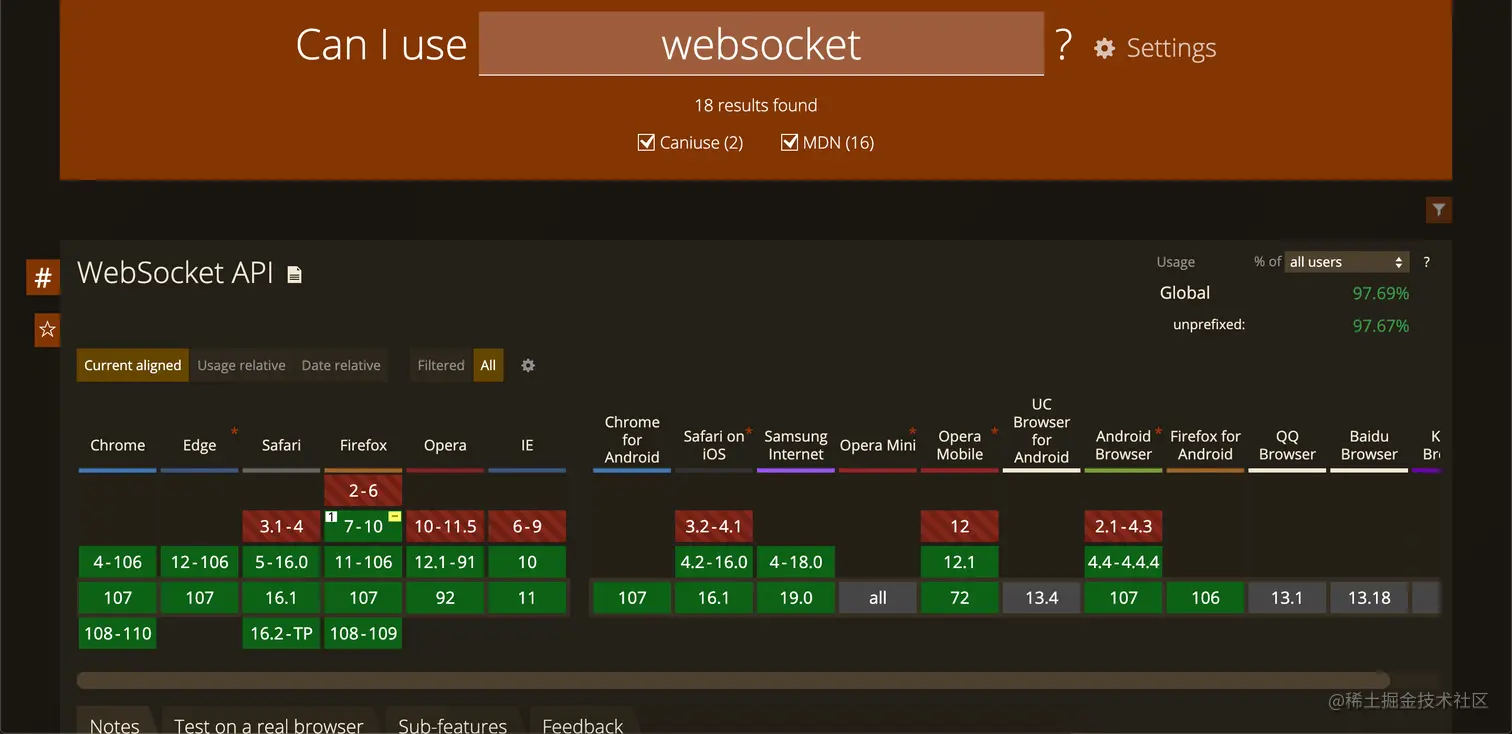This screenshot has height=734, width=1512.
Task: Click Edge 12-106 cell
Action: [x=200, y=562]
